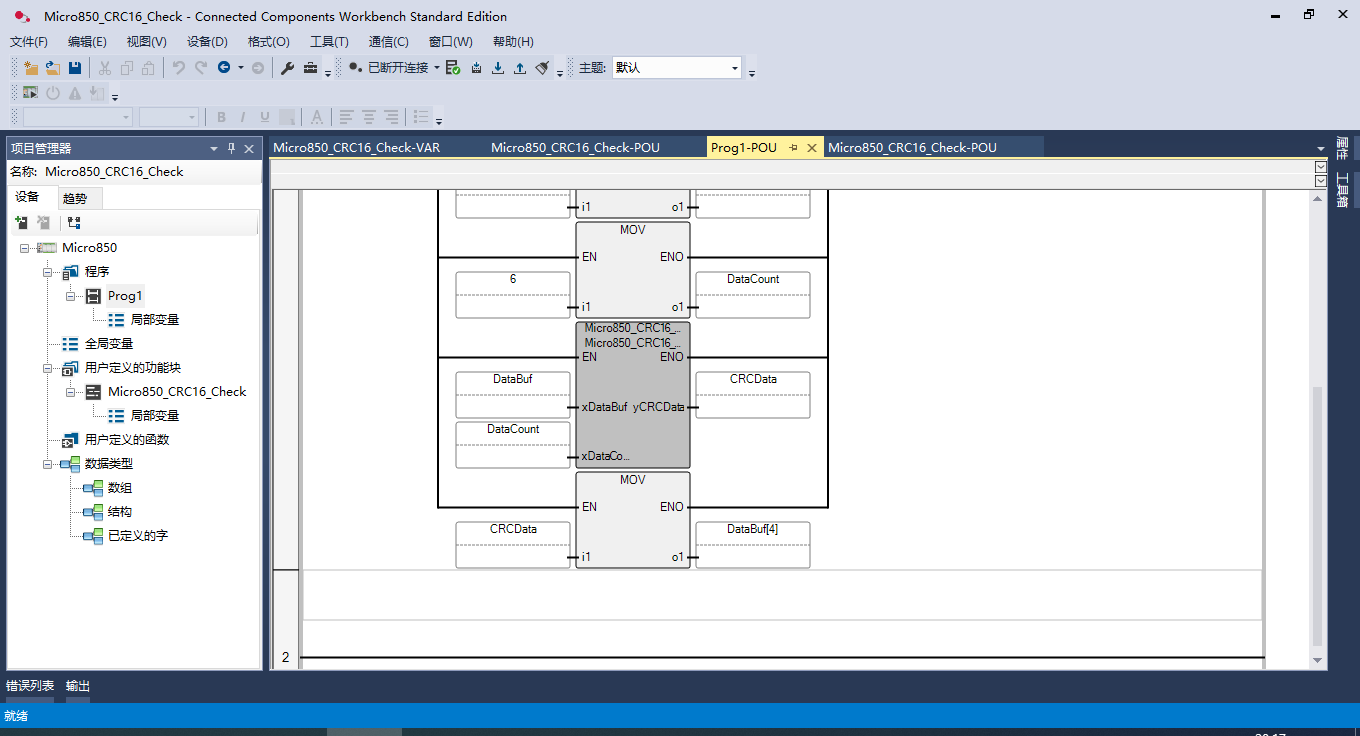Click the vertical scrollbar of ladder editor

1317,500
